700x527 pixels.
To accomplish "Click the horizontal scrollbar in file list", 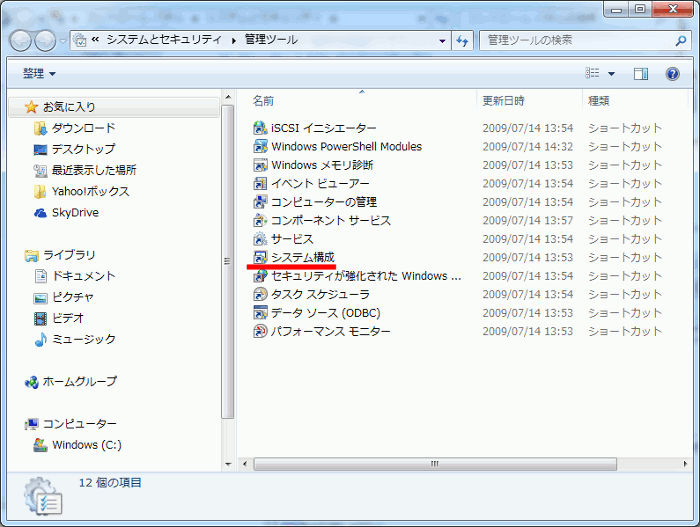I will click(x=434, y=464).
